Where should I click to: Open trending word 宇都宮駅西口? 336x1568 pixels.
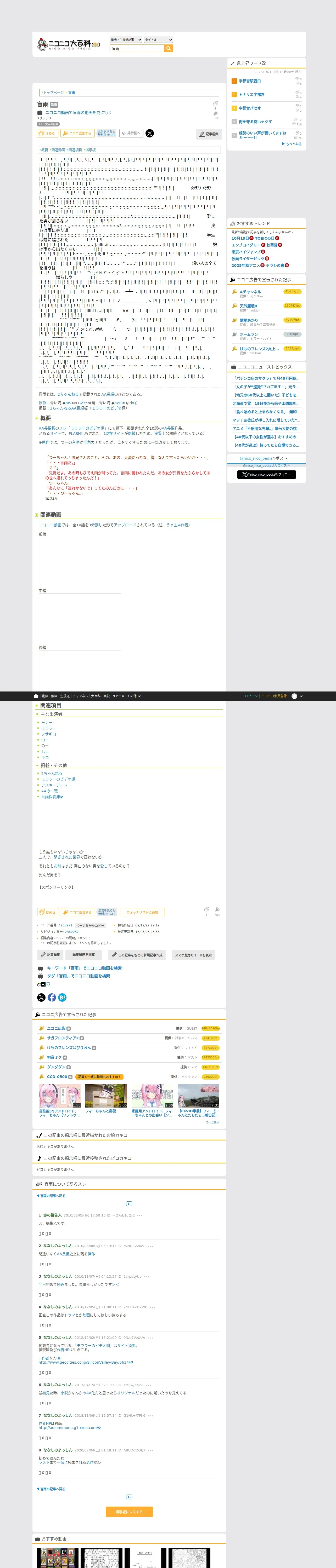[249, 81]
